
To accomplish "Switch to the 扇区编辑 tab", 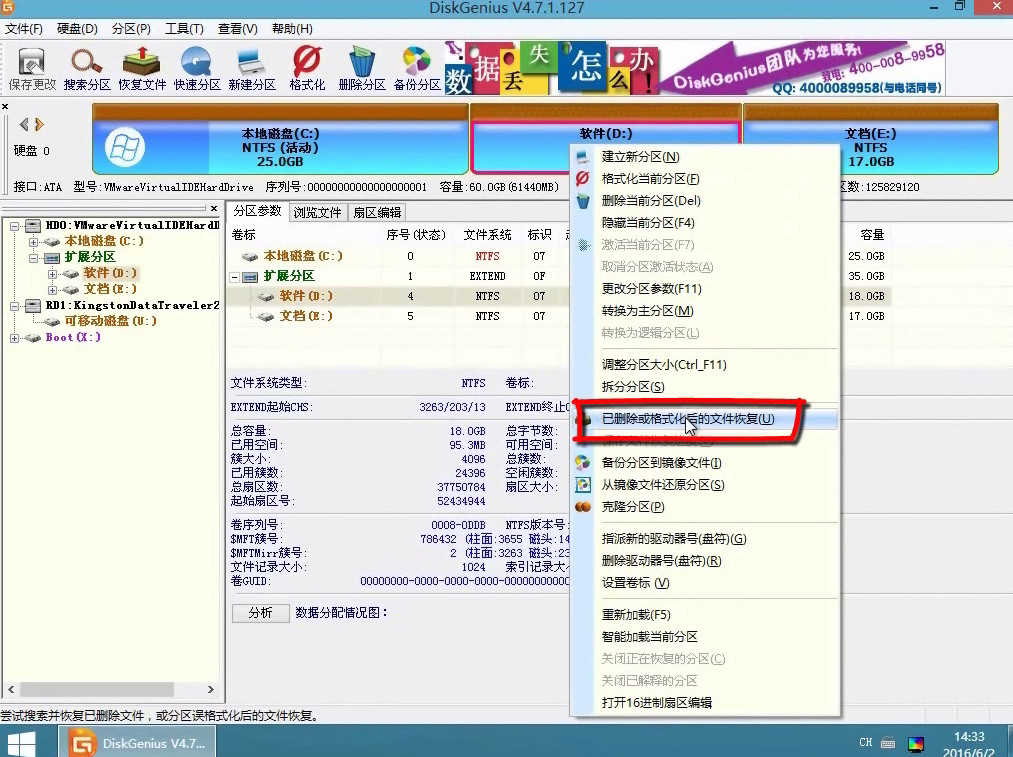I will click(x=377, y=213).
